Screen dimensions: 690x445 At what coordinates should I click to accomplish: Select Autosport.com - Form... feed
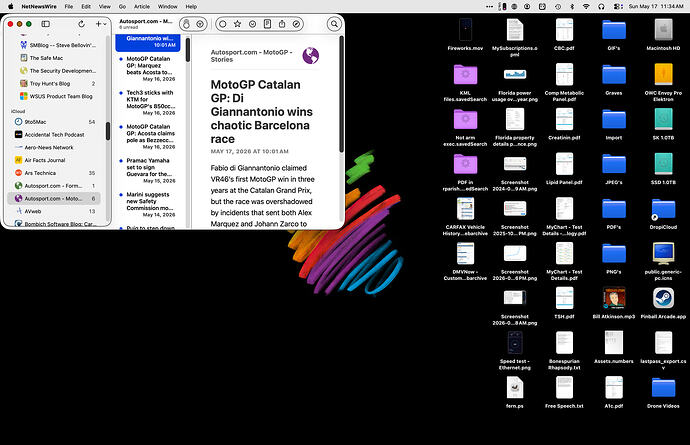(55, 185)
